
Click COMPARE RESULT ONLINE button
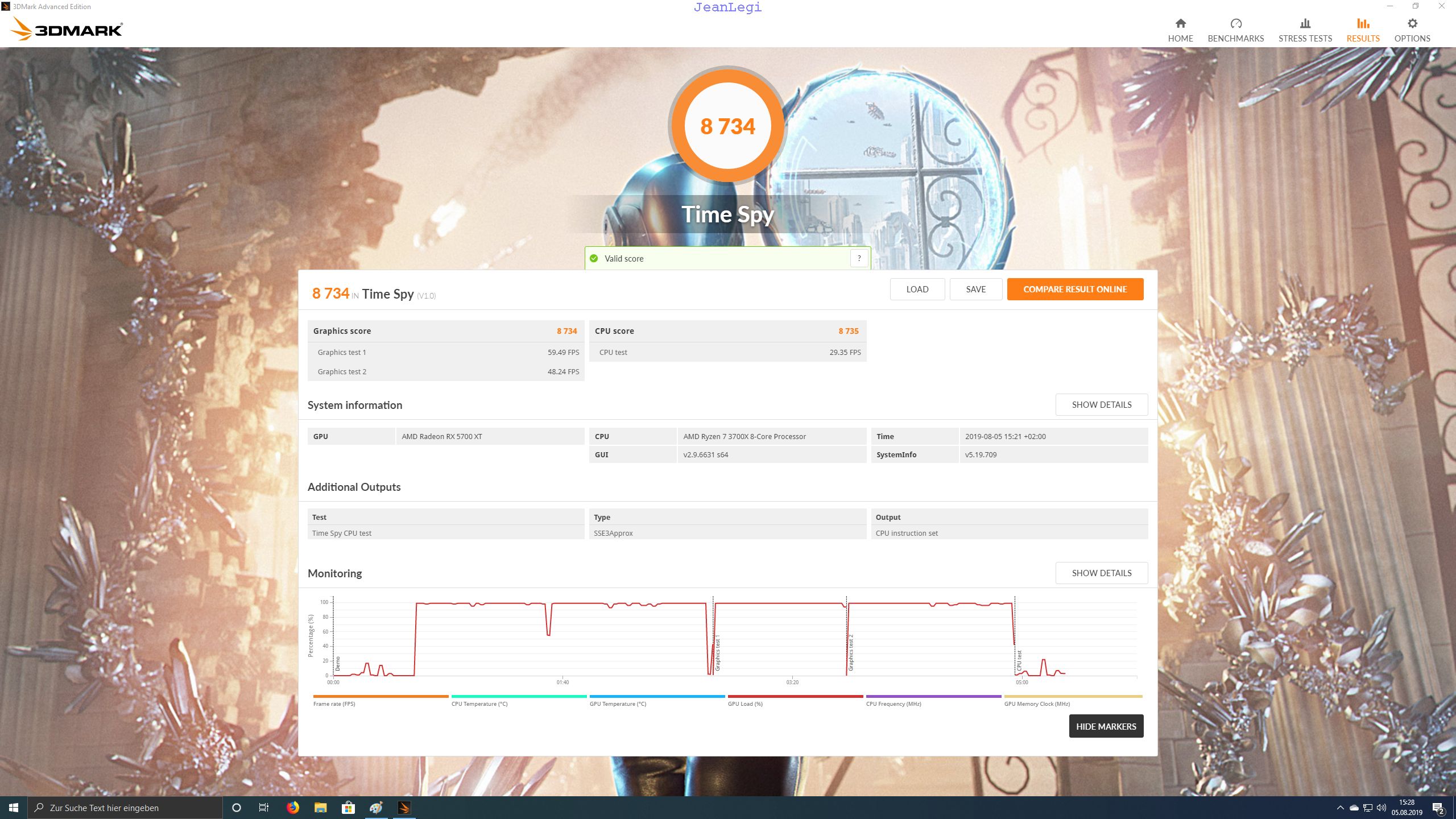pyautogui.click(x=1075, y=289)
